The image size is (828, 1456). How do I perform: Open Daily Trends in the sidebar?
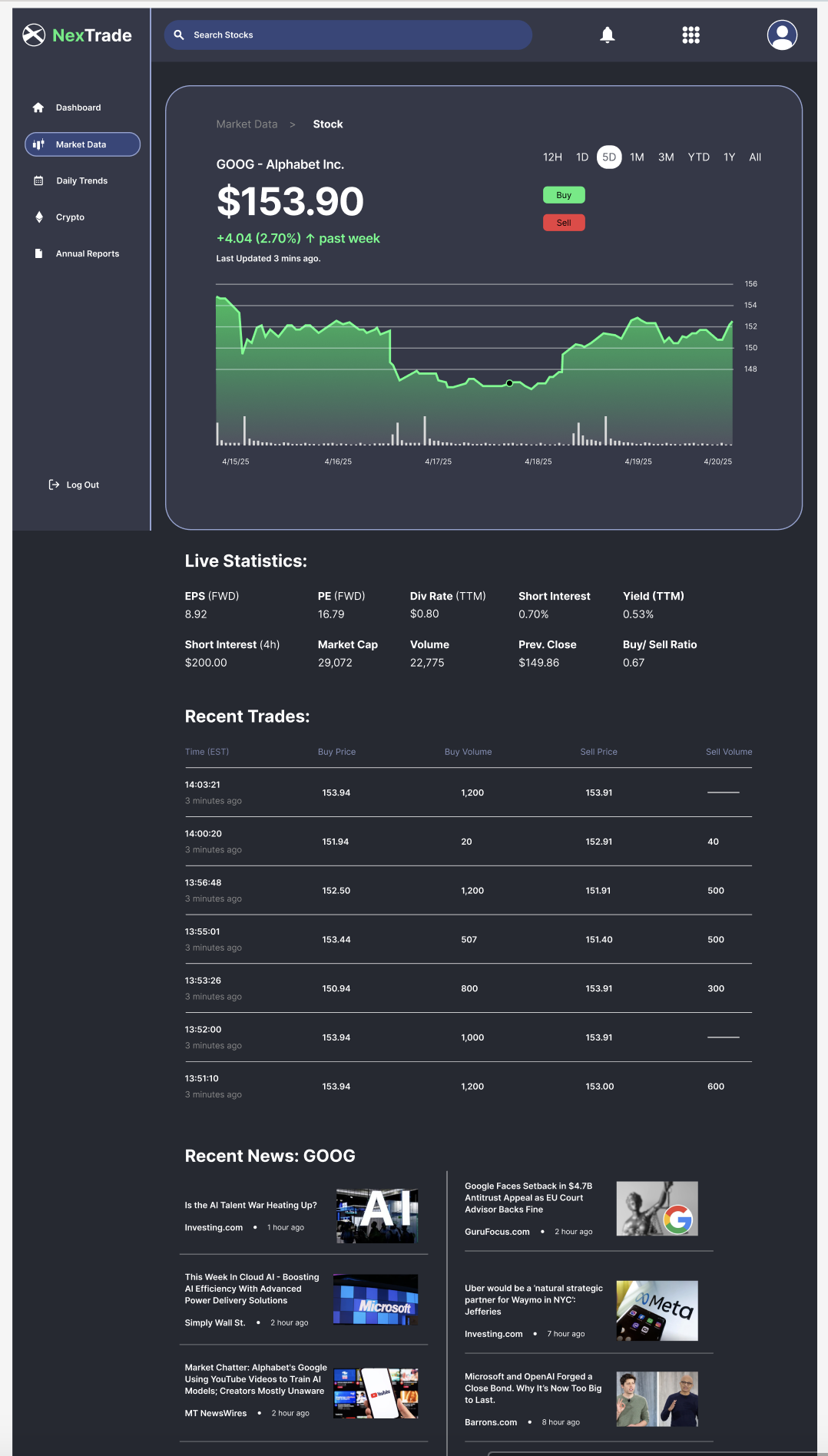pyautogui.click(x=81, y=180)
